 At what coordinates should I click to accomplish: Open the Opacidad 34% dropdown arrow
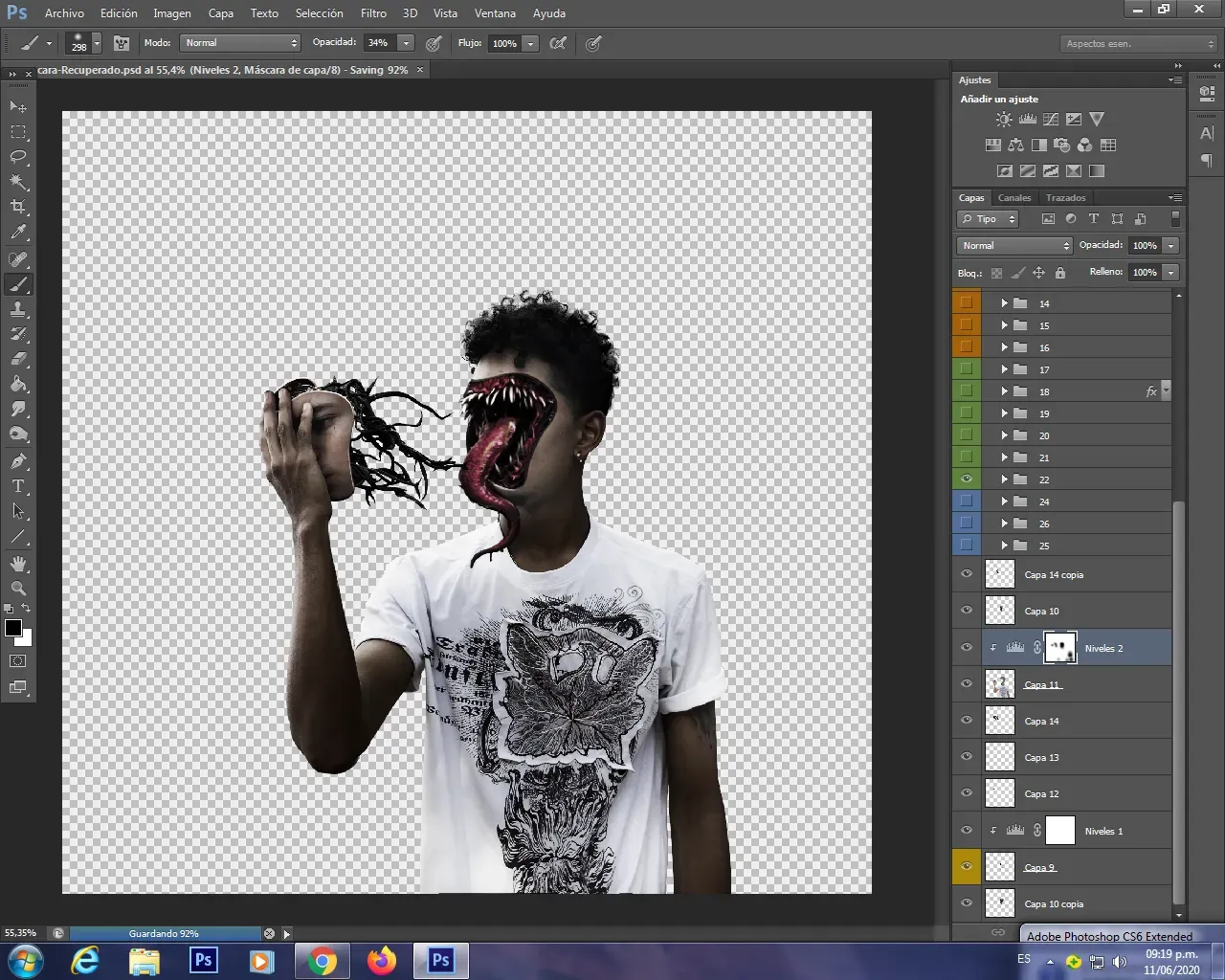pos(406,43)
